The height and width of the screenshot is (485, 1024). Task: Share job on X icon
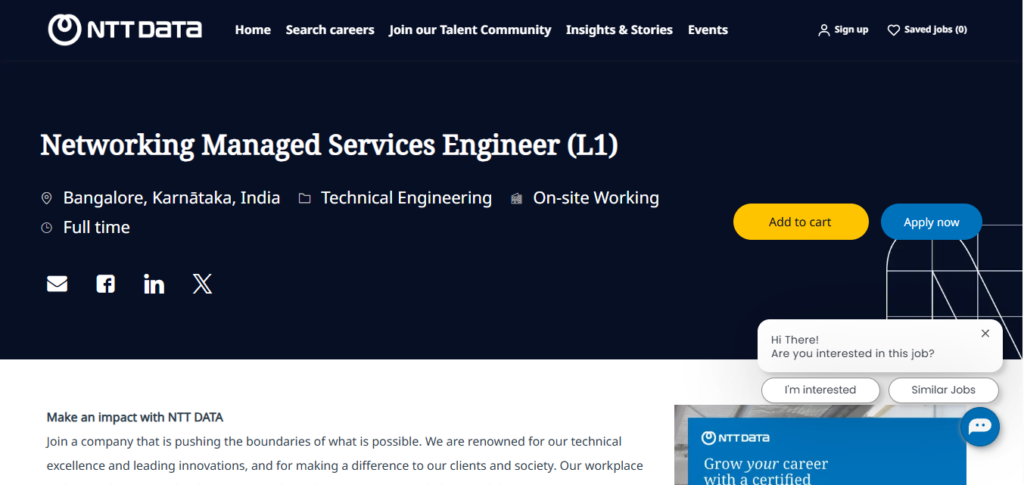(202, 284)
